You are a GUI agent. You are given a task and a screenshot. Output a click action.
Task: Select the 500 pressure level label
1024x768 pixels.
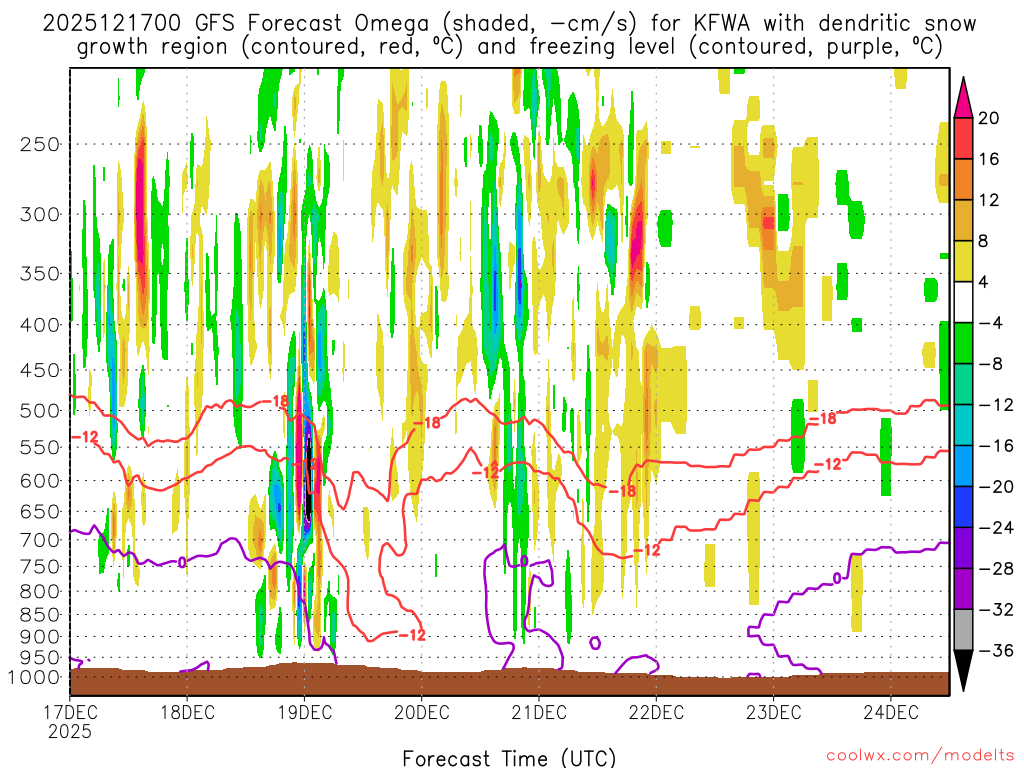40,411
